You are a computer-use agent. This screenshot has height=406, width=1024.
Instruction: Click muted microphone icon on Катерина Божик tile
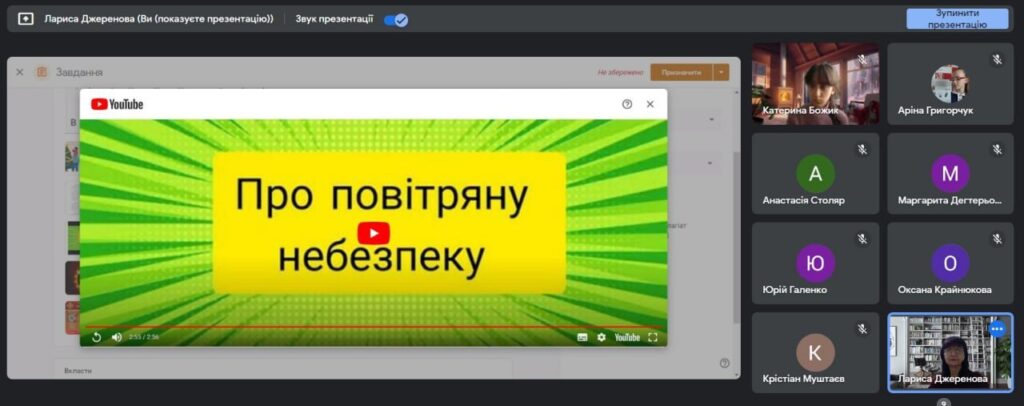point(862,60)
